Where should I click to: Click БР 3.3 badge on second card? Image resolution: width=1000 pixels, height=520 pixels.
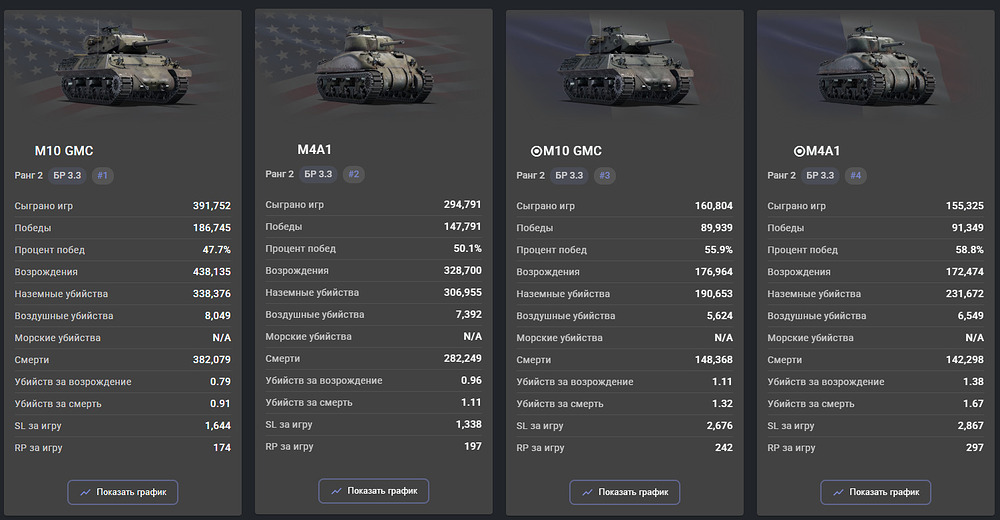click(x=318, y=174)
